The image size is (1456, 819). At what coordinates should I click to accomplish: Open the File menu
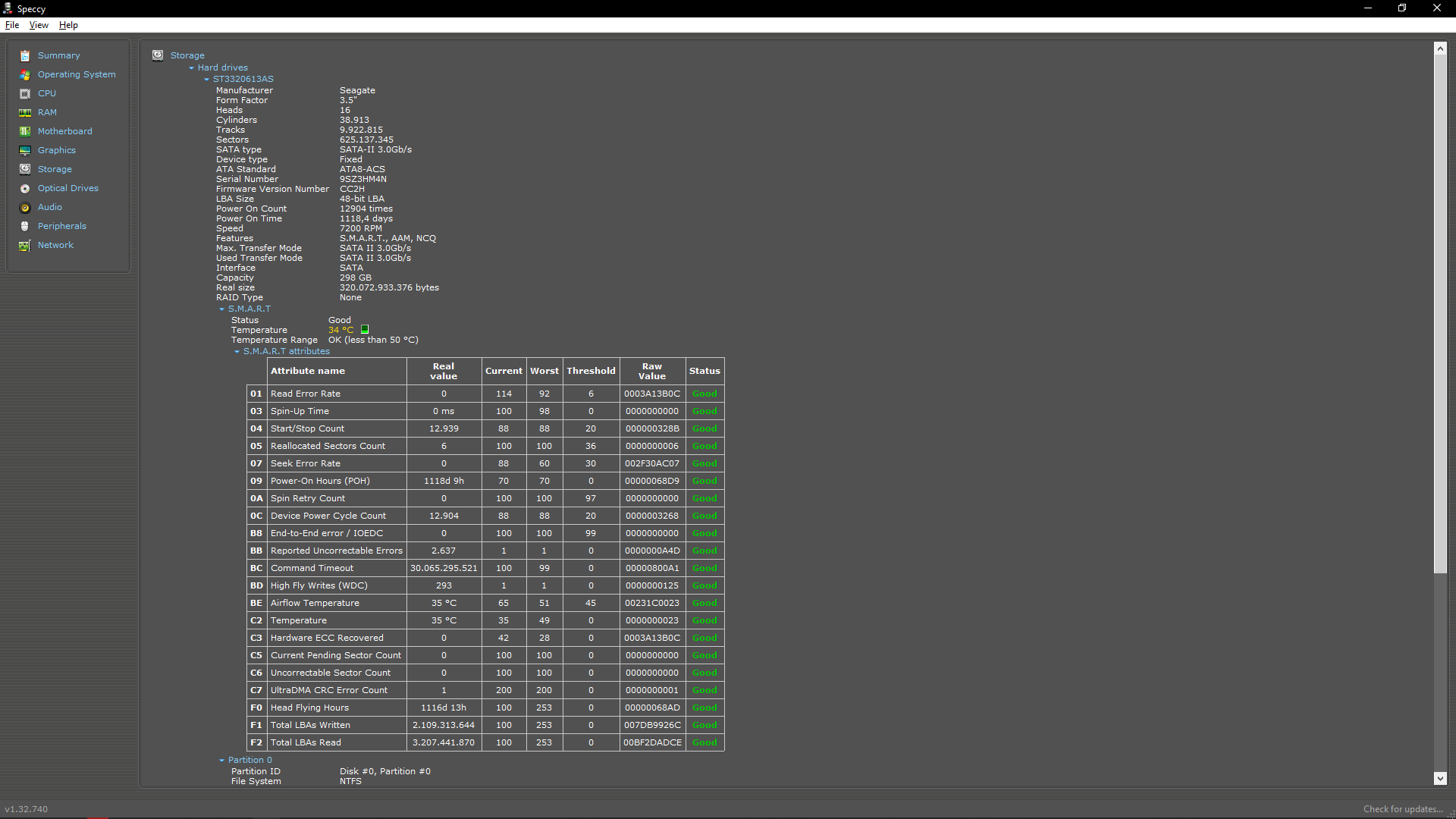click(x=12, y=25)
